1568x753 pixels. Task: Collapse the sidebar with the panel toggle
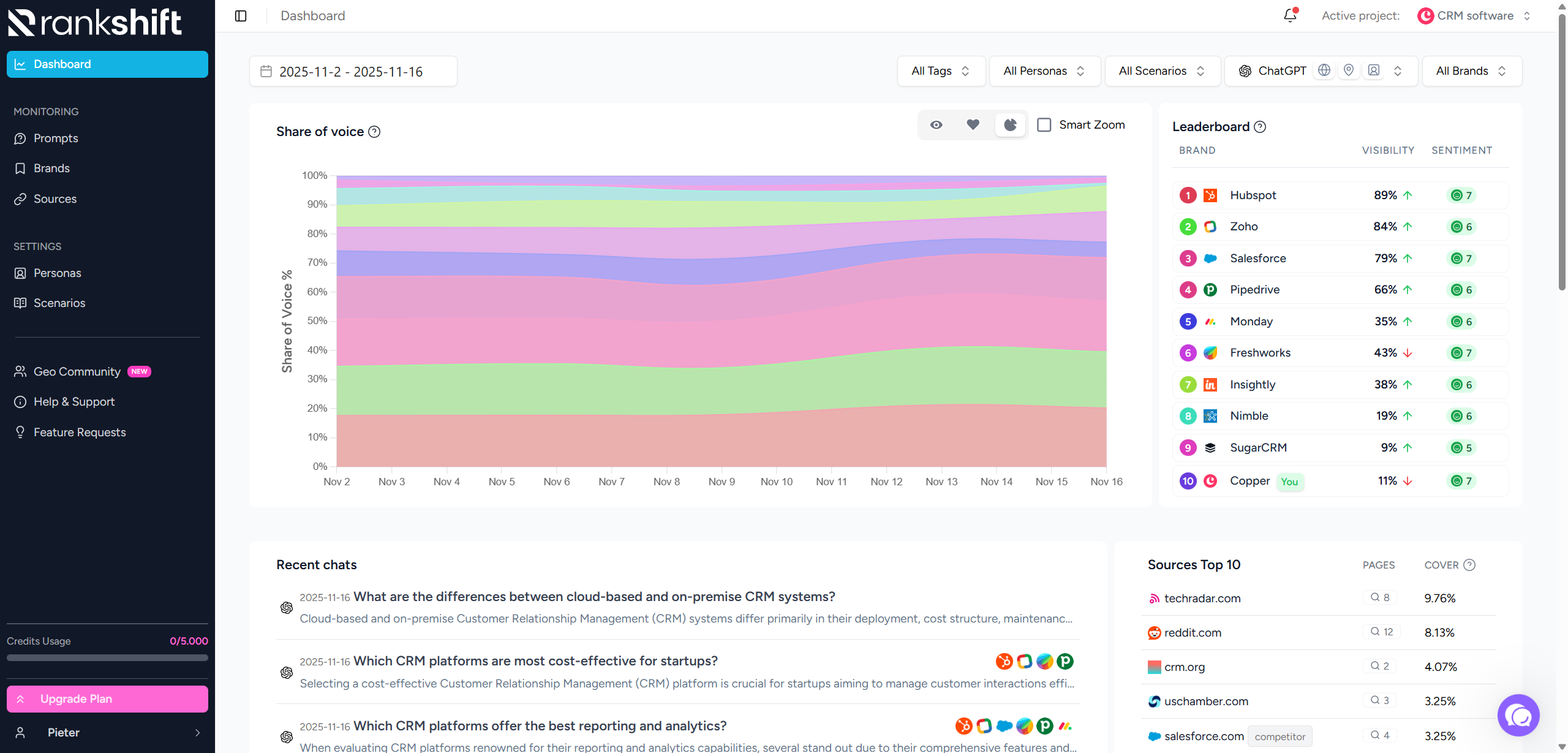point(240,15)
